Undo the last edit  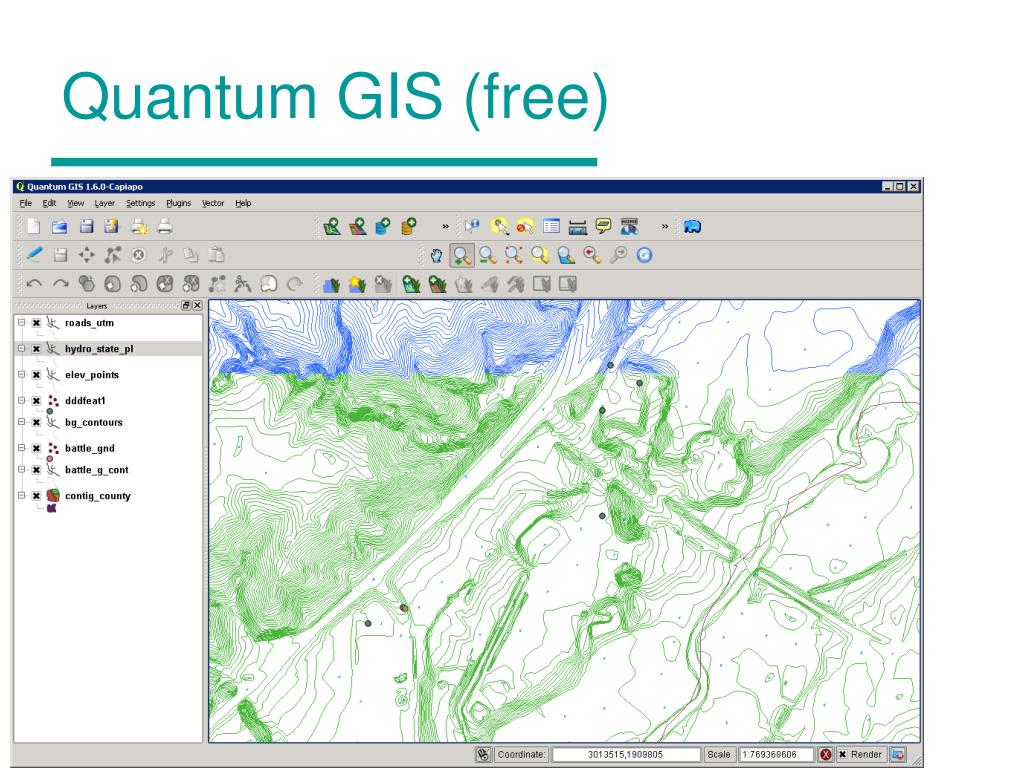point(34,283)
